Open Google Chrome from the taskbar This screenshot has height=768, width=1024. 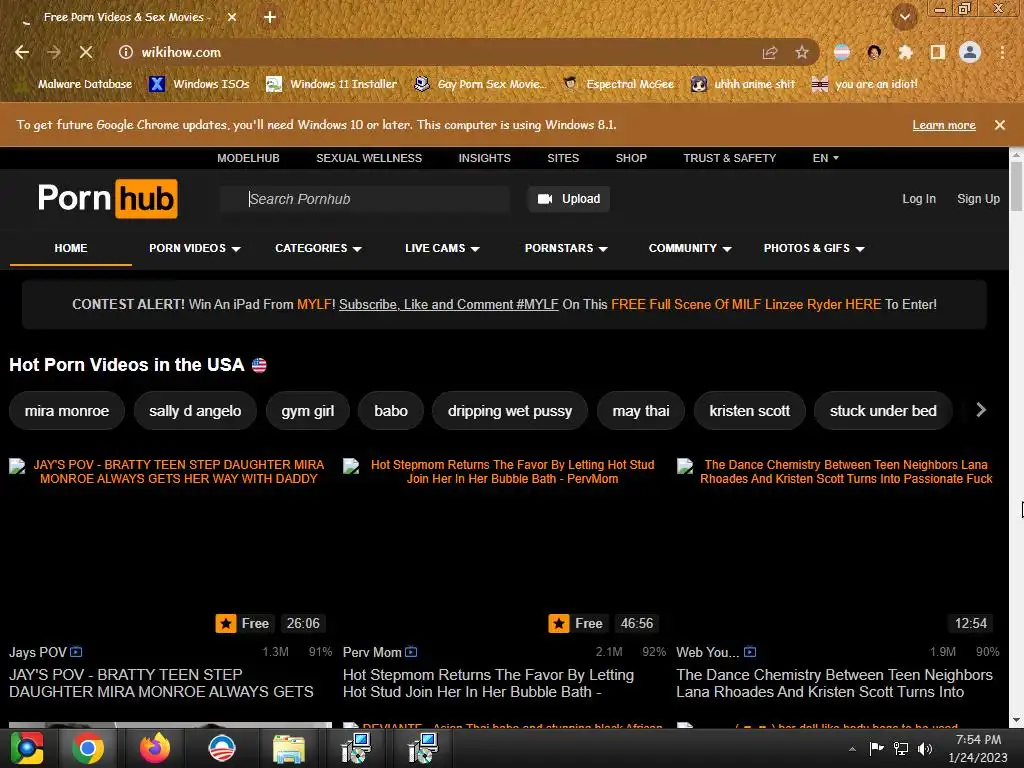point(88,748)
